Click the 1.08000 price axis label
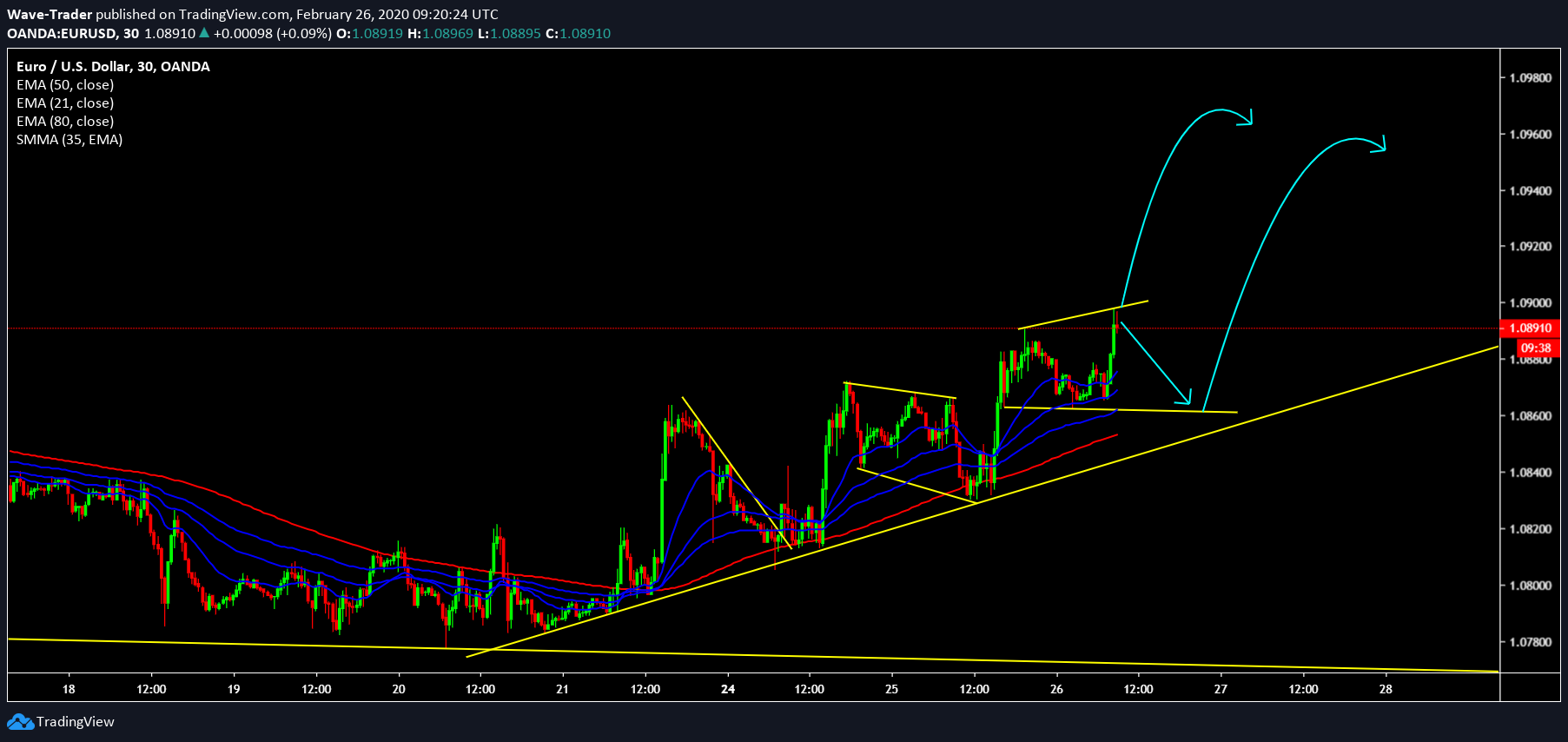Viewport: 1568px width, 742px height. pyautogui.click(x=1530, y=586)
